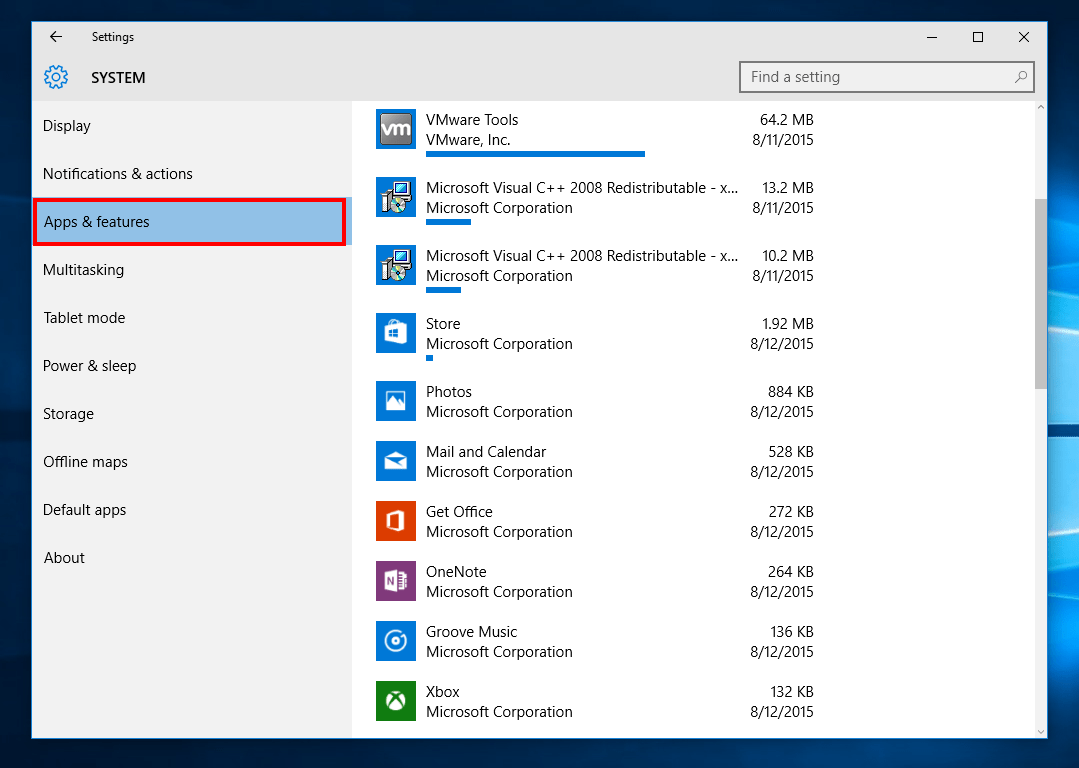Open the Storage section
The image size is (1079, 768).
pyautogui.click(x=68, y=414)
